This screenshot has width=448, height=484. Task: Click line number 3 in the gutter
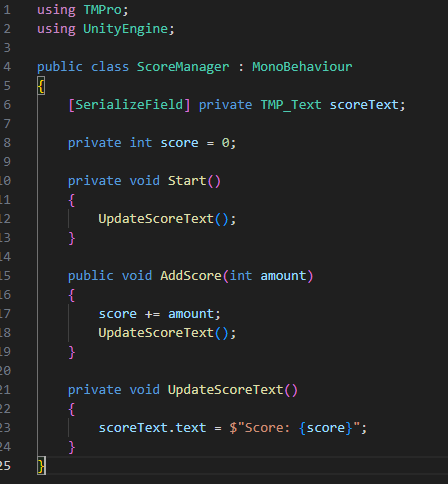coord(7,48)
